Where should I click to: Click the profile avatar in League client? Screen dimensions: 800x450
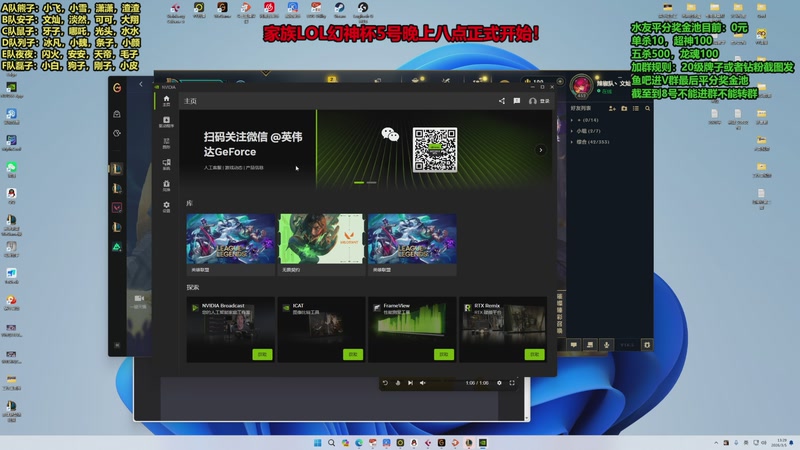[581, 85]
